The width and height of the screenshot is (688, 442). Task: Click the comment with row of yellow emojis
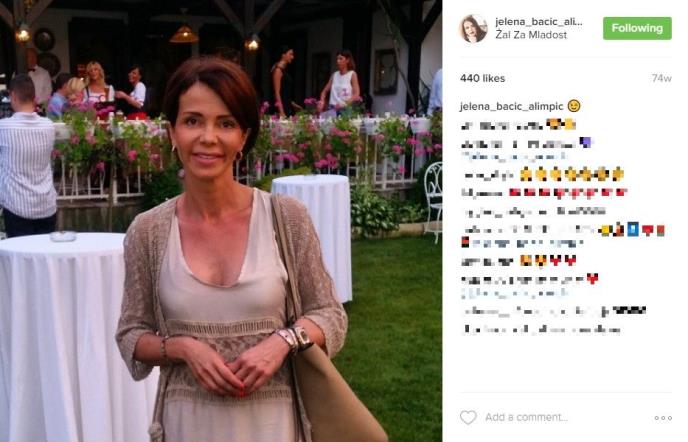[x=544, y=175]
